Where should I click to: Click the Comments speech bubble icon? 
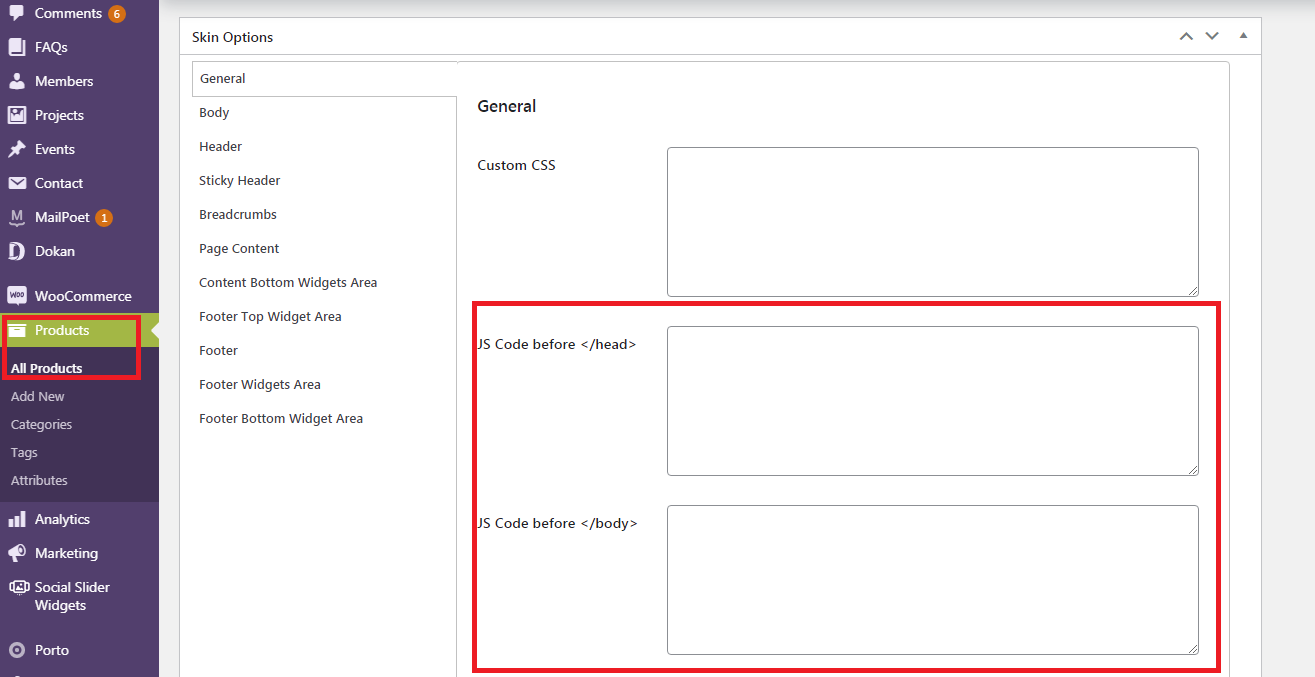17,13
